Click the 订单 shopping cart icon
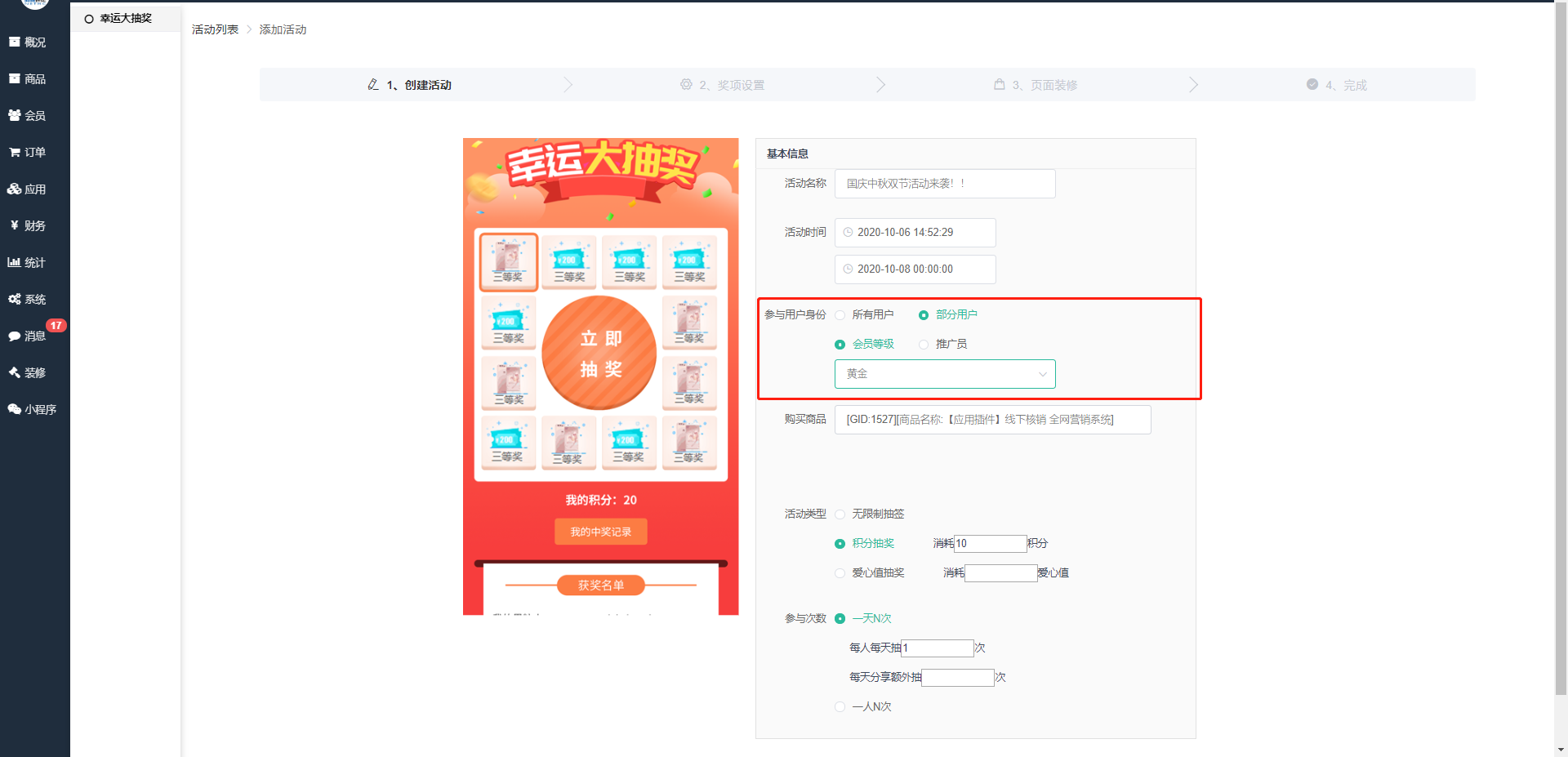The height and width of the screenshot is (757, 1568). click(x=15, y=152)
